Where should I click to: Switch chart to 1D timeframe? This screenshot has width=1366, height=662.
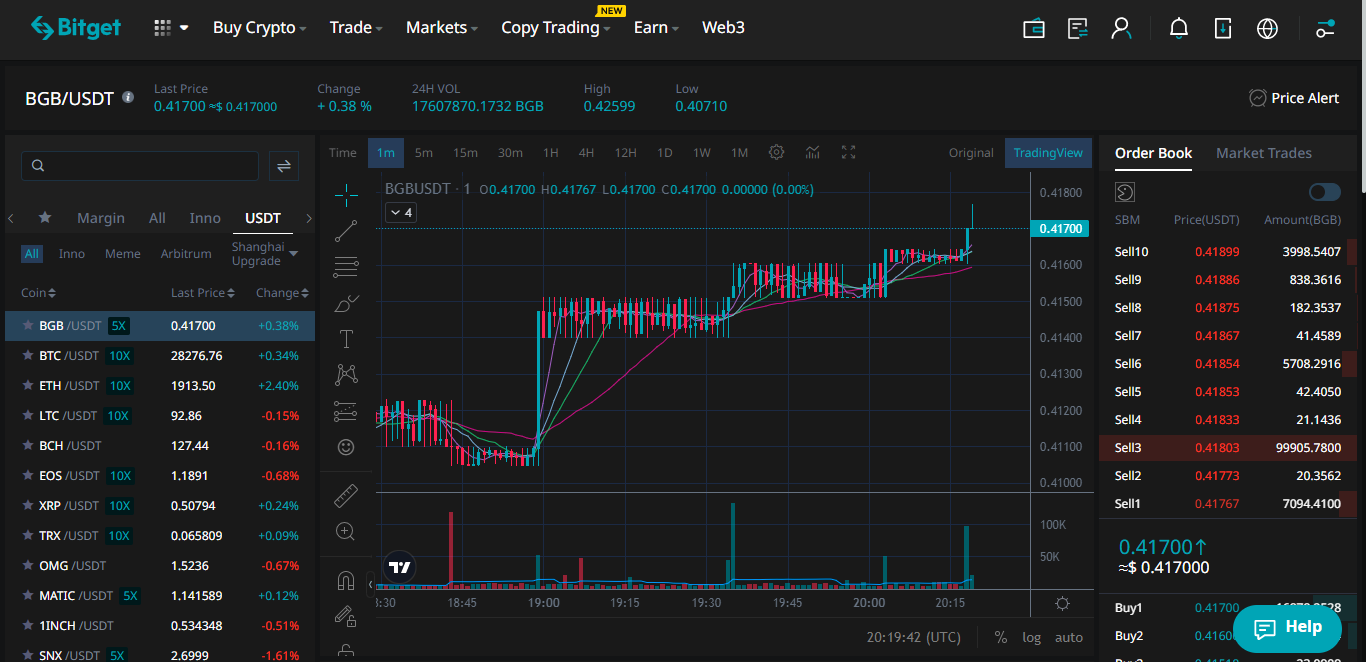664,153
